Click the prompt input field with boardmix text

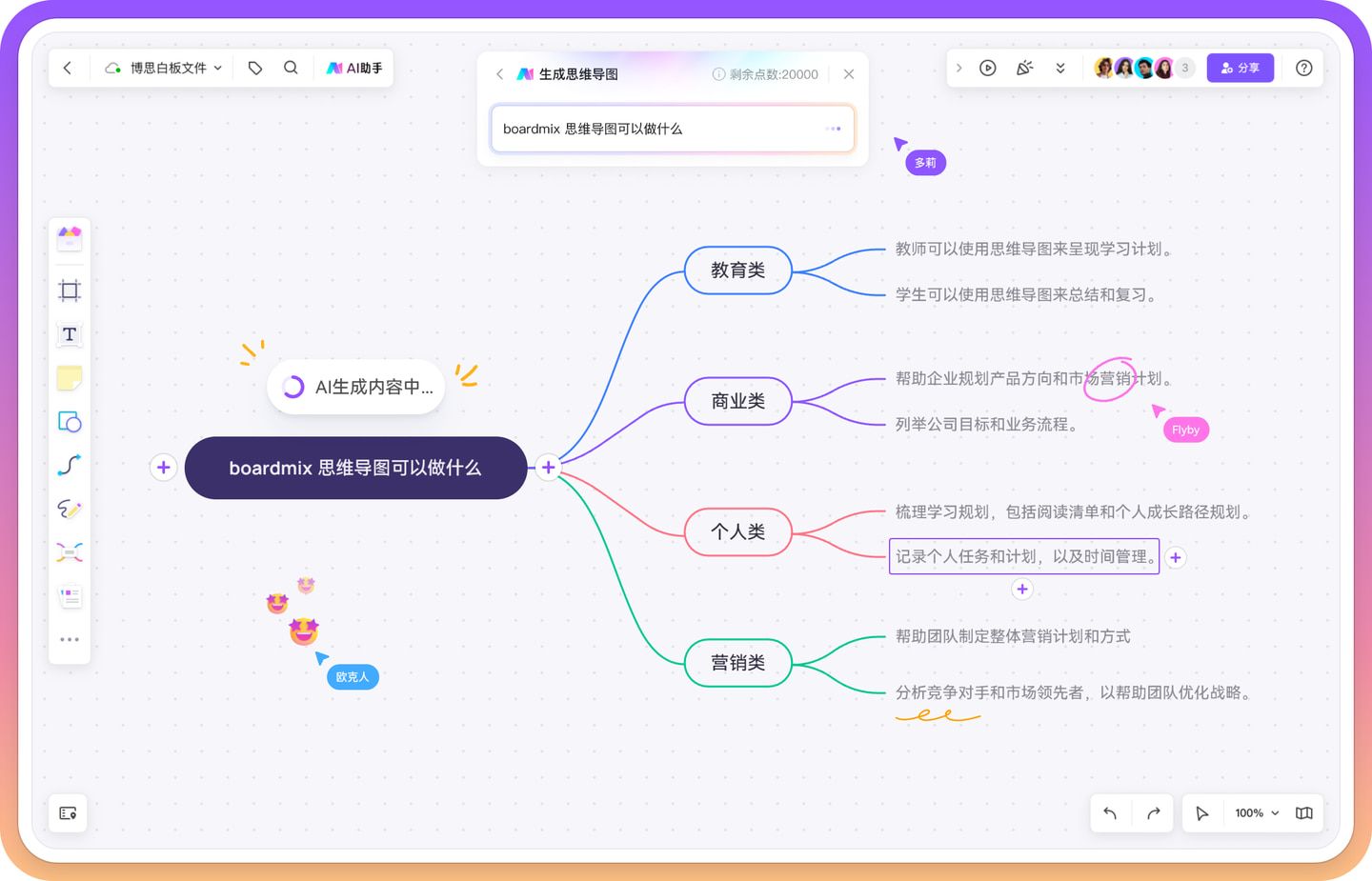tap(673, 129)
